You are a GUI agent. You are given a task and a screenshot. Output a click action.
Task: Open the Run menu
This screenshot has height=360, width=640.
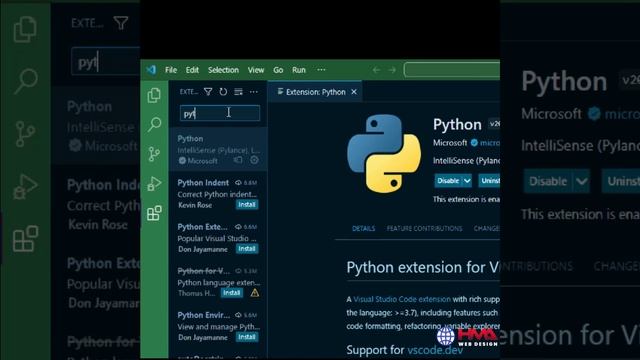pos(299,70)
